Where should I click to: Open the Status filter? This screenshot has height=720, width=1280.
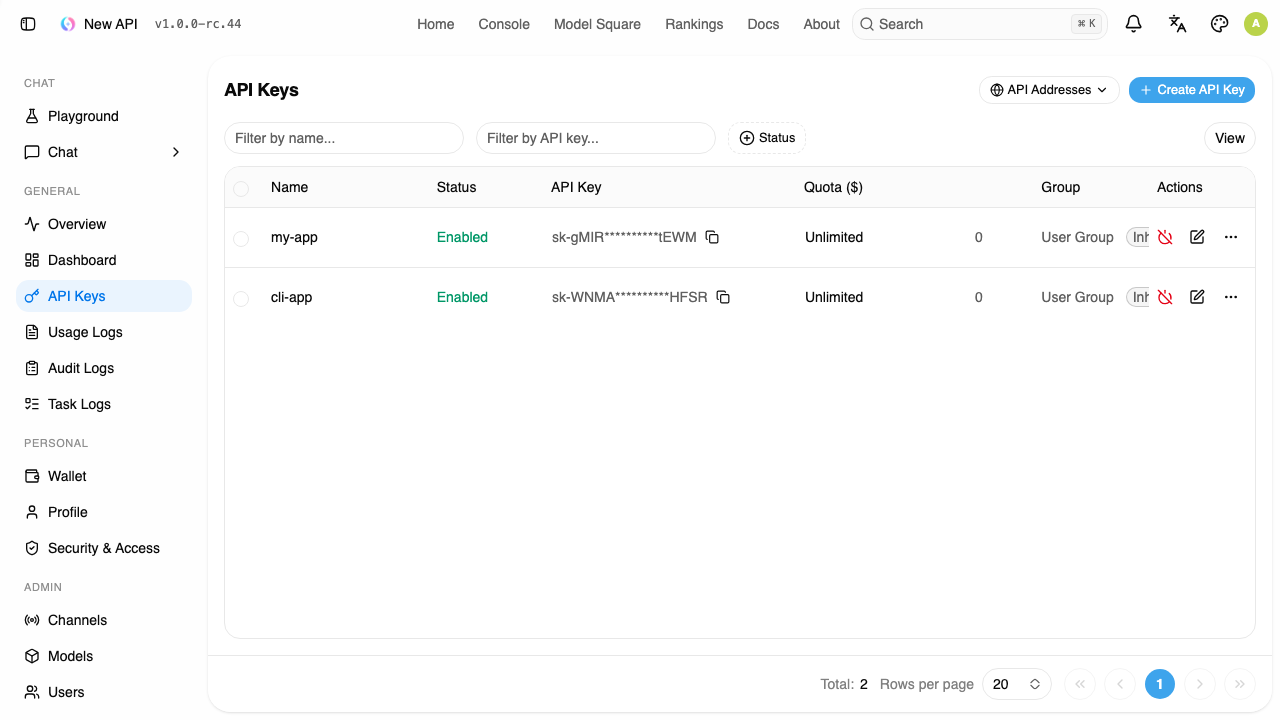click(x=767, y=138)
